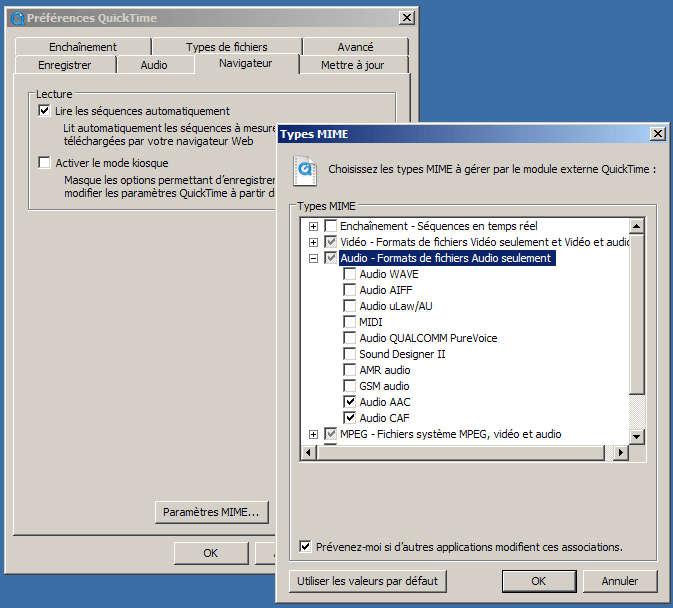
Task: Click the MIME list scroll left arrow
Action: (308, 452)
